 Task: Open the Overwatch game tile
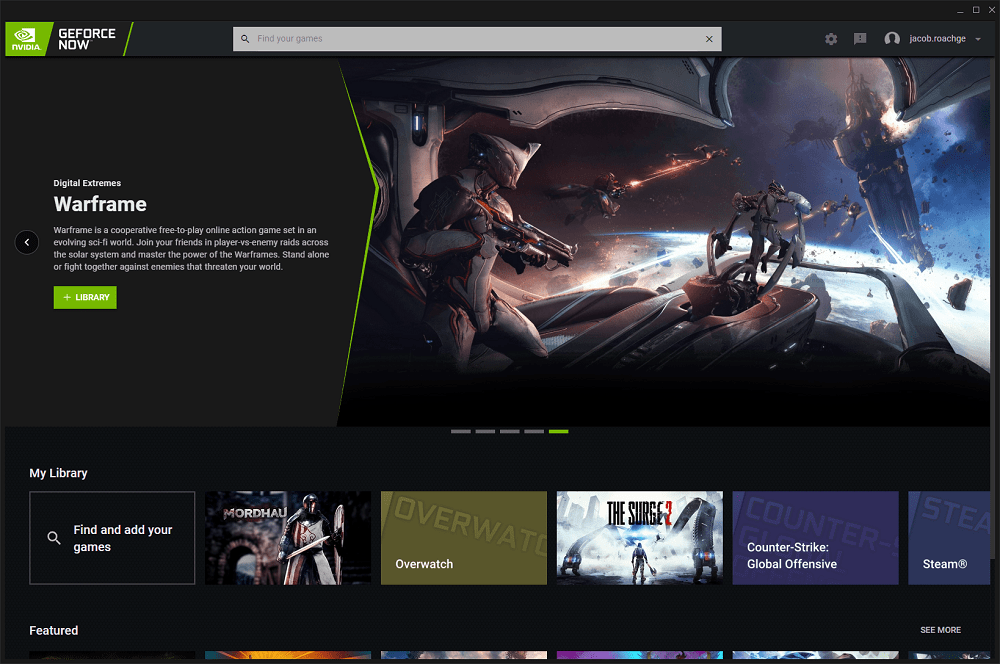[x=464, y=538]
